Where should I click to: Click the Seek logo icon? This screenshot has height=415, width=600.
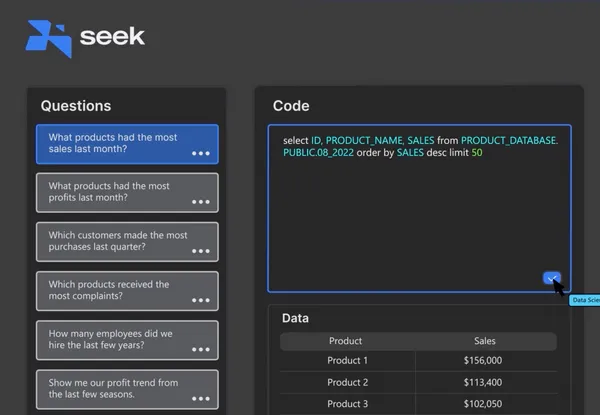49,39
